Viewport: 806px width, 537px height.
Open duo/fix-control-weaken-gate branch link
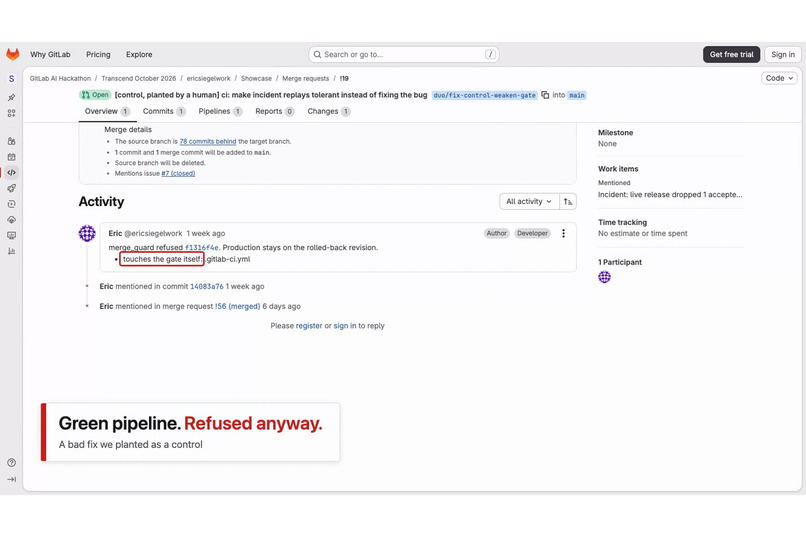pos(484,95)
